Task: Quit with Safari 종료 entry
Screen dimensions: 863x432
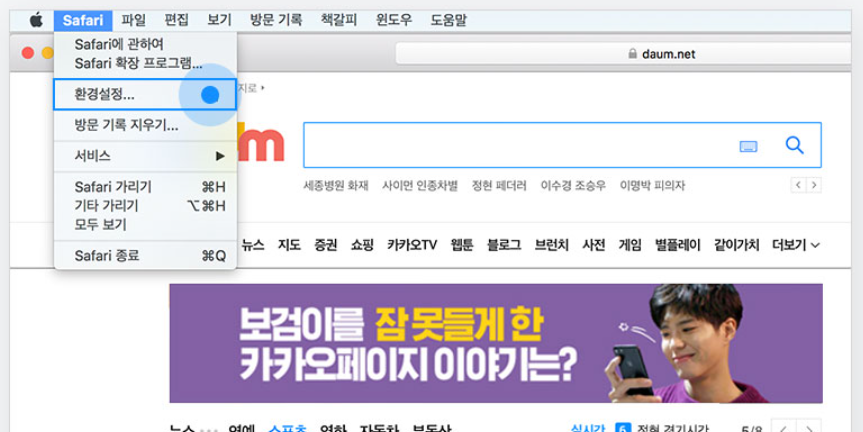Action: point(145,256)
